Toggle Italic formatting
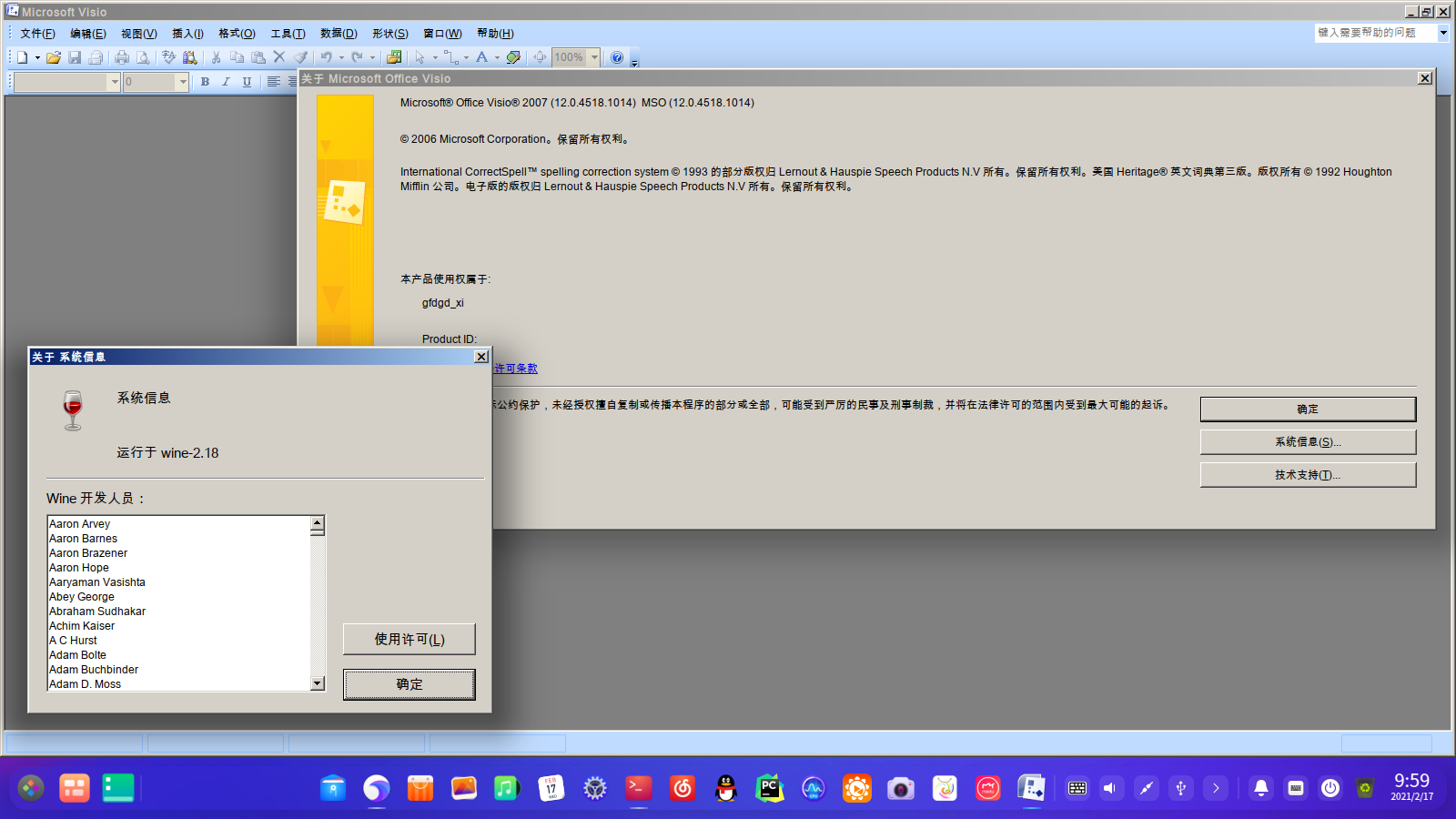Viewport: 1456px width, 819px height. pyautogui.click(x=226, y=82)
